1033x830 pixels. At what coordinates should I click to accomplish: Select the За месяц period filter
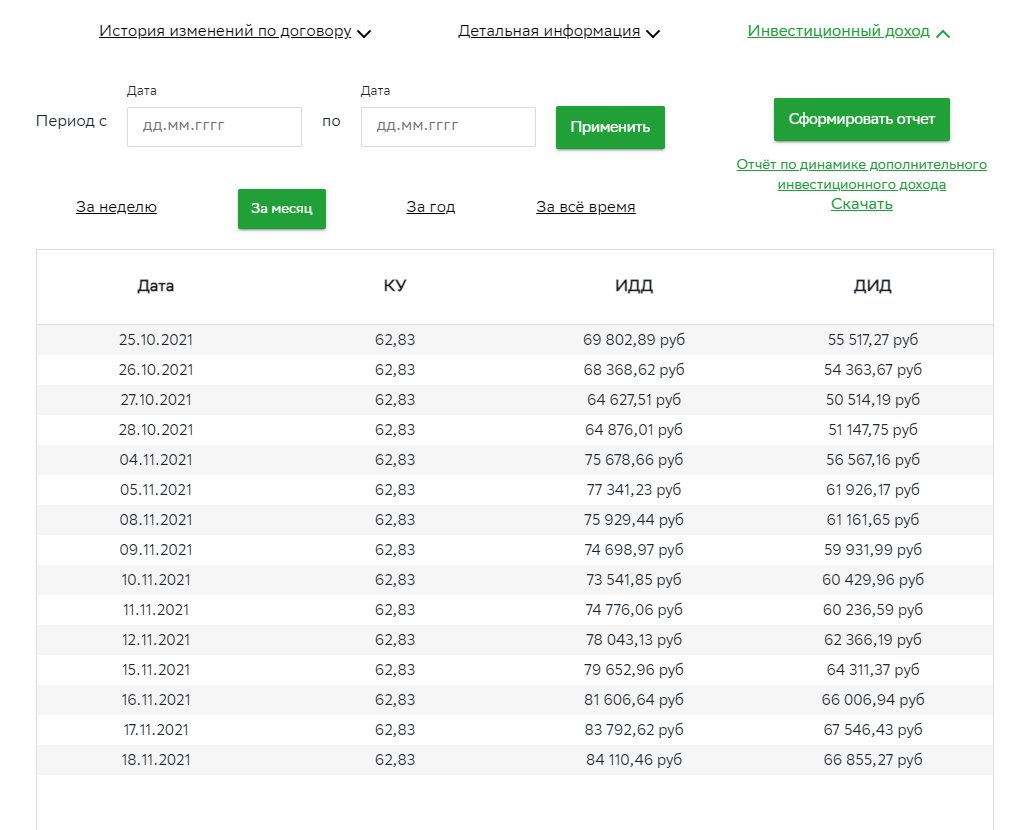click(x=282, y=209)
